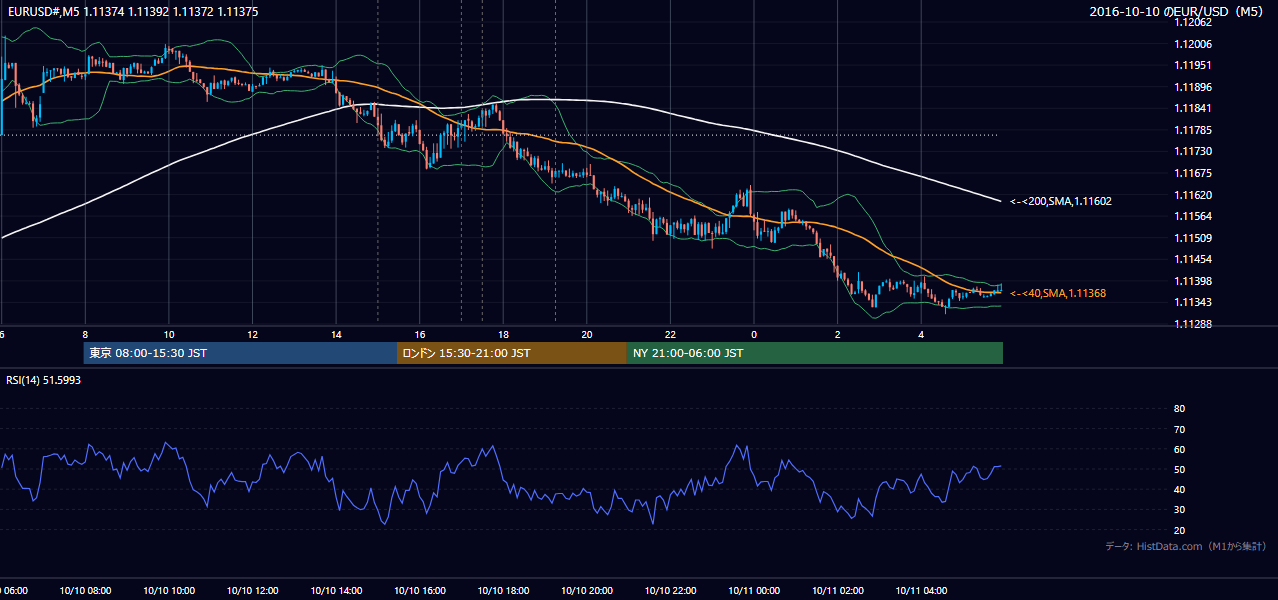
Task: Click the 10/10 10:00 time label
Action: [x=169, y=591]
